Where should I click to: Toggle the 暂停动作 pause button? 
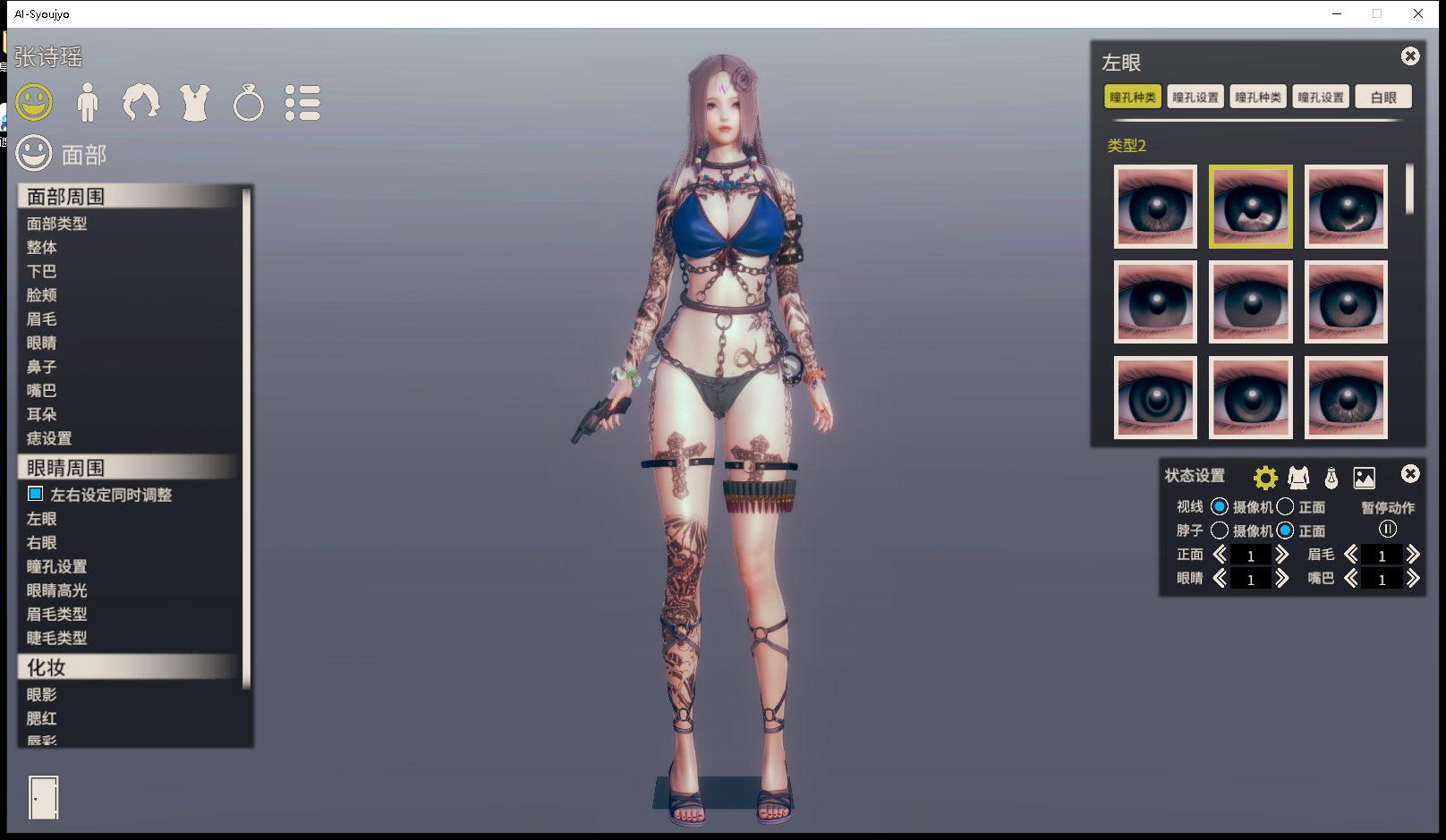click(x=1388, y=529)
